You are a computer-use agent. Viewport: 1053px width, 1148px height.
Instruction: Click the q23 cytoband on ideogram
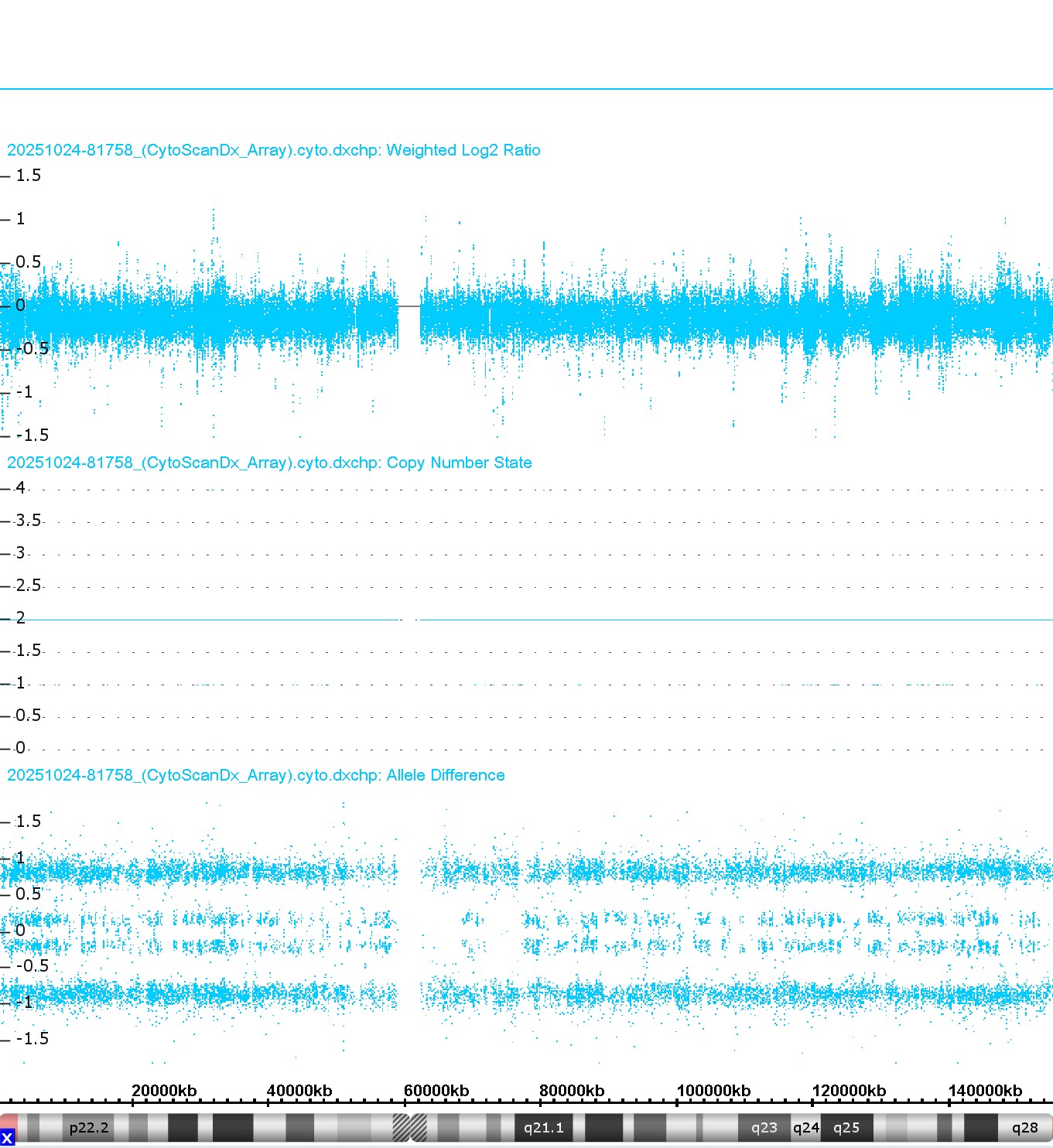point(764,1128)
